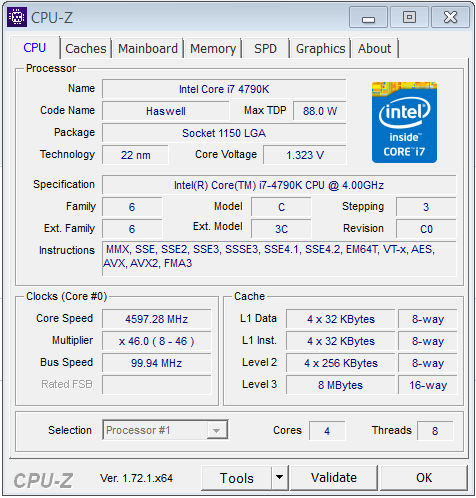Click the L1 Inst. size 4 x 32 KBytes
The image size is (476, 498).
coord(341,341)
